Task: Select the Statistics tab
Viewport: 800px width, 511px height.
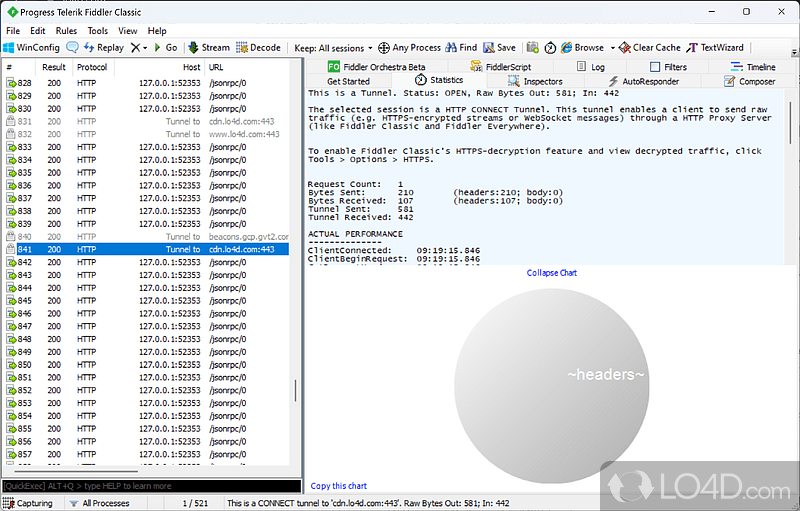Action: pos(439,80)
